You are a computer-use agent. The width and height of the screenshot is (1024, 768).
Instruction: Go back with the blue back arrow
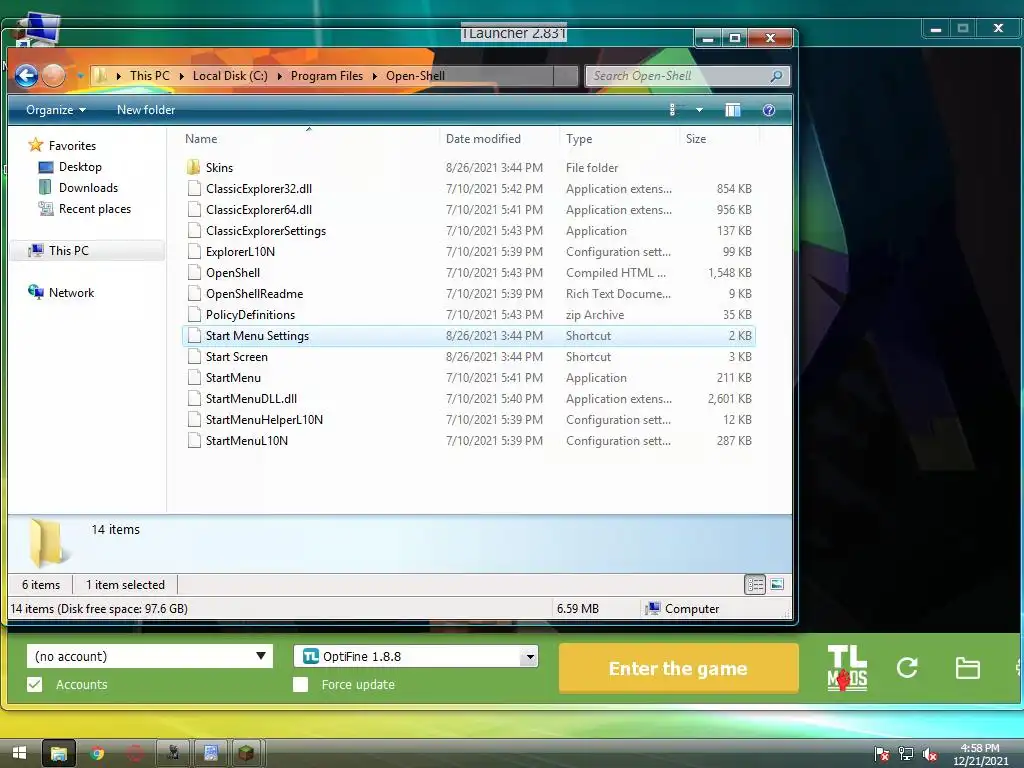26,76
